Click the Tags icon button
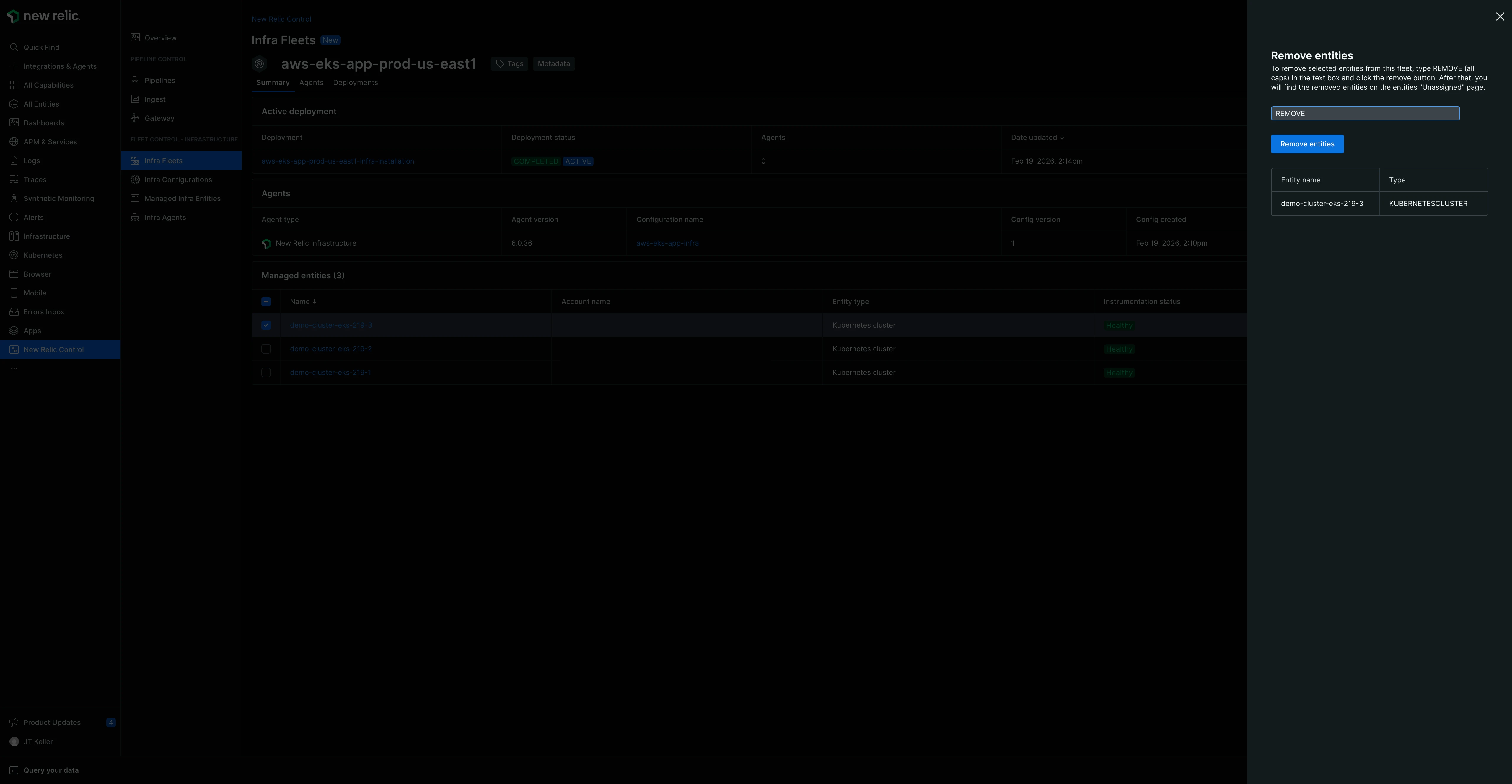Screen dimensions: 1512x784 click(x=509, y=63)
